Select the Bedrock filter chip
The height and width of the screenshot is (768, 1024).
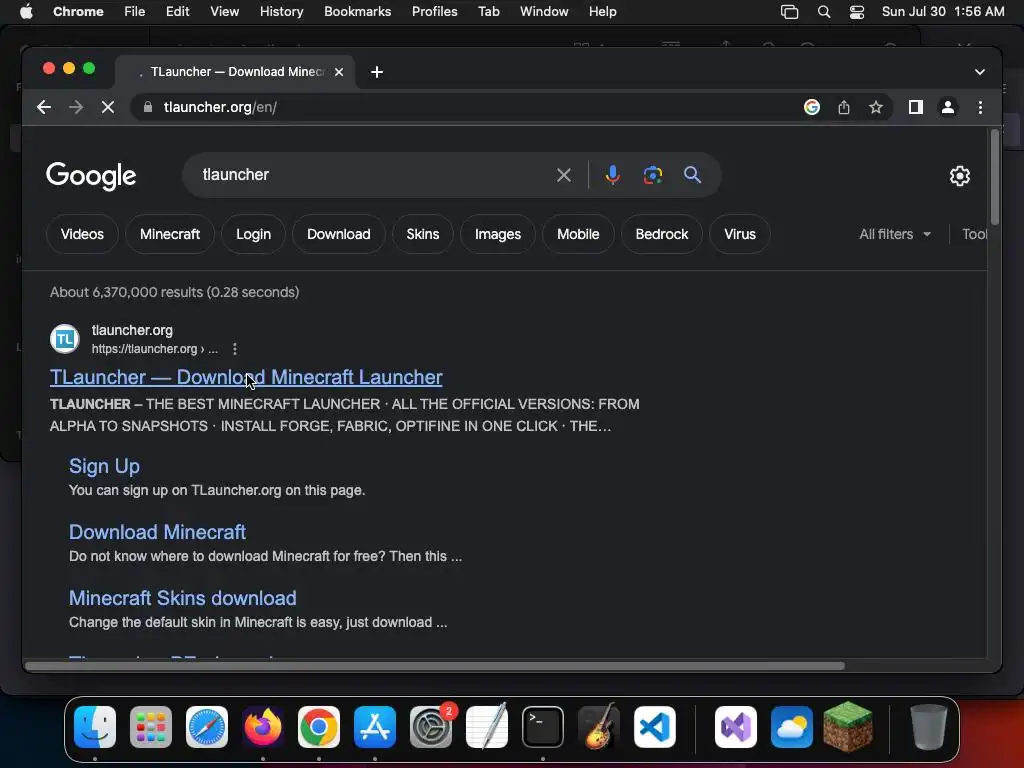click(662, 234)
